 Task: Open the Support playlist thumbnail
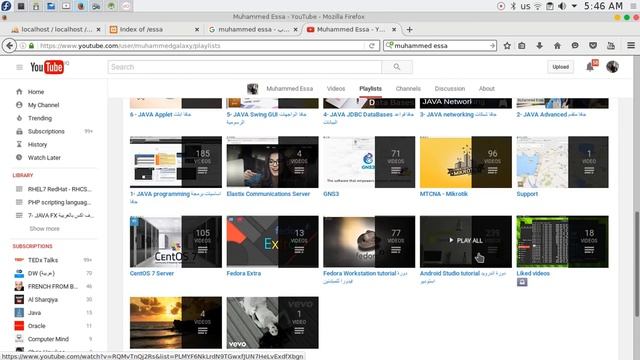(562, 162)
